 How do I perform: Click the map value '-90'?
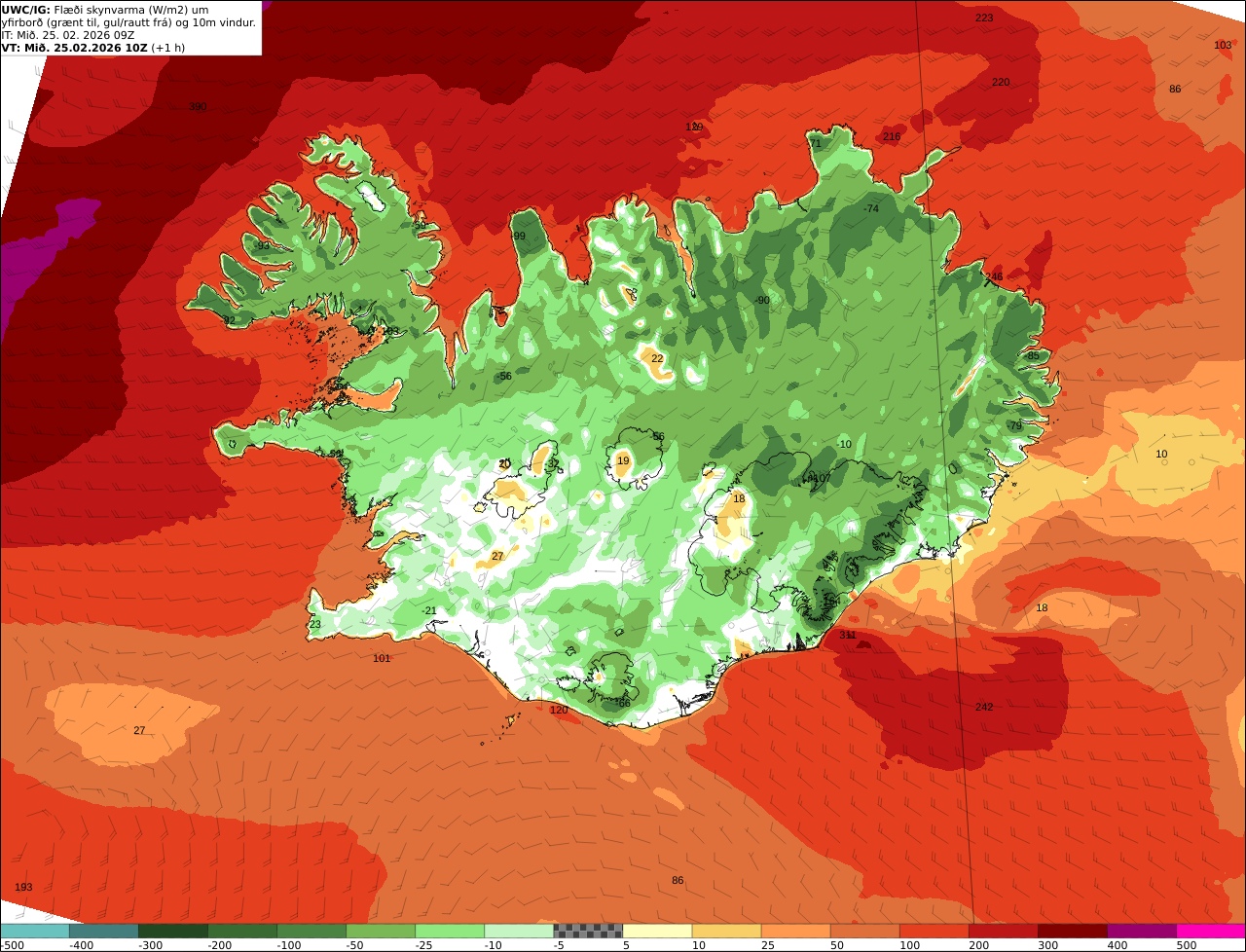[x=762, y=300]
